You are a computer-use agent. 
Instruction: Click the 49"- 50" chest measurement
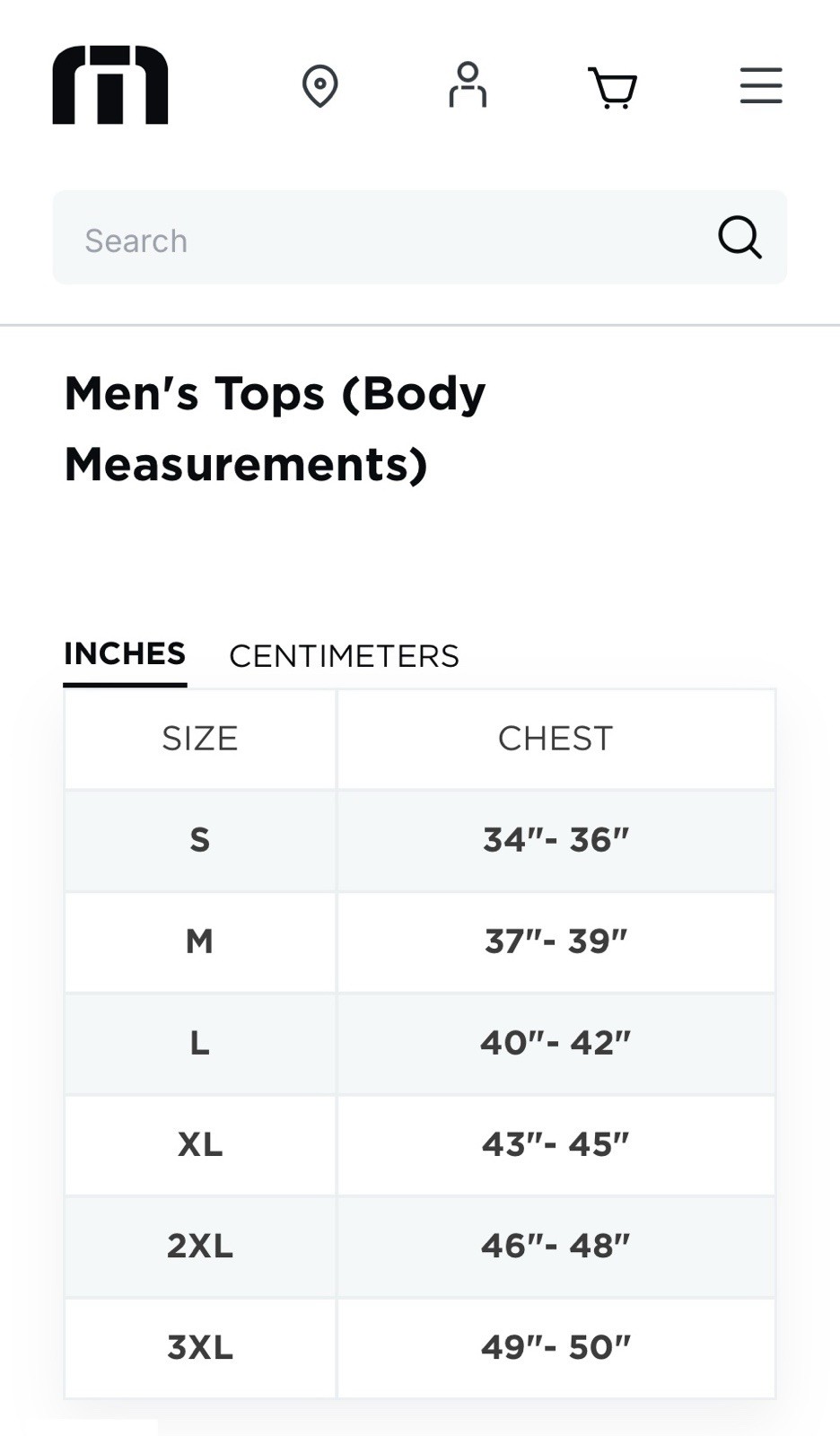pos(556,1347)
